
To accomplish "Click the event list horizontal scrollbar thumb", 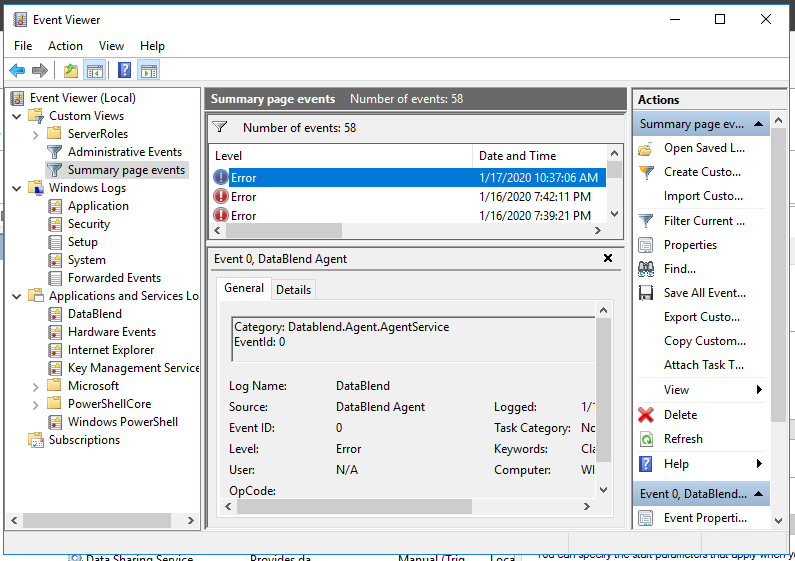I will tap(284, 230).
